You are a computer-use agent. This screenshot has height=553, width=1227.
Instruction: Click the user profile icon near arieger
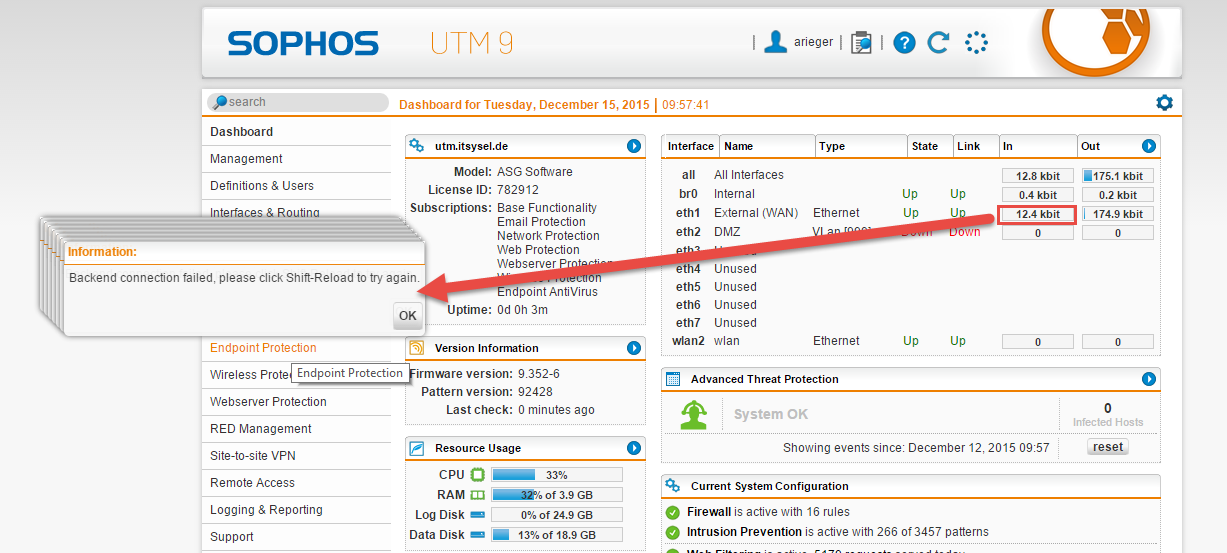coord(775,42)
